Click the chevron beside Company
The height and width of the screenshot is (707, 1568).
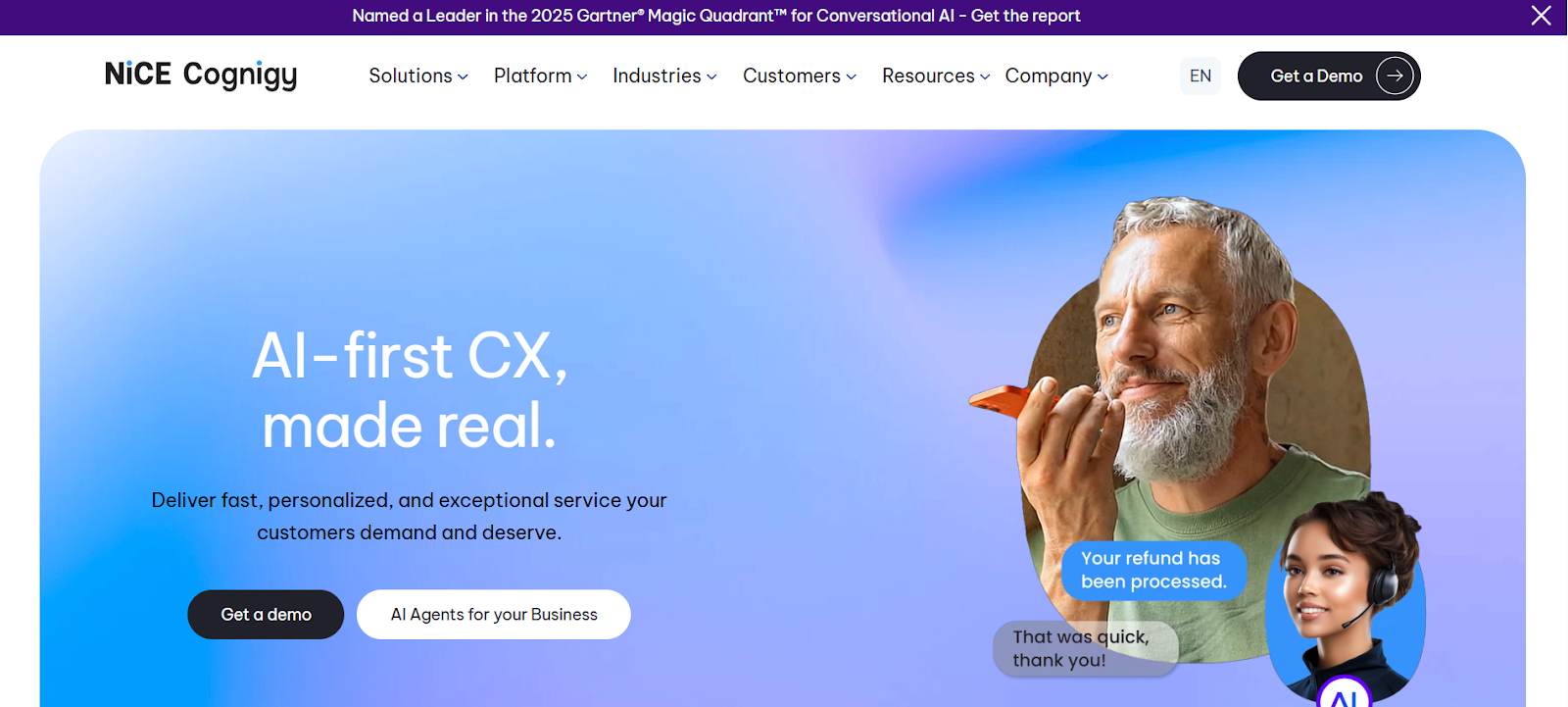pyautogui.click(x=1102, y=76)
